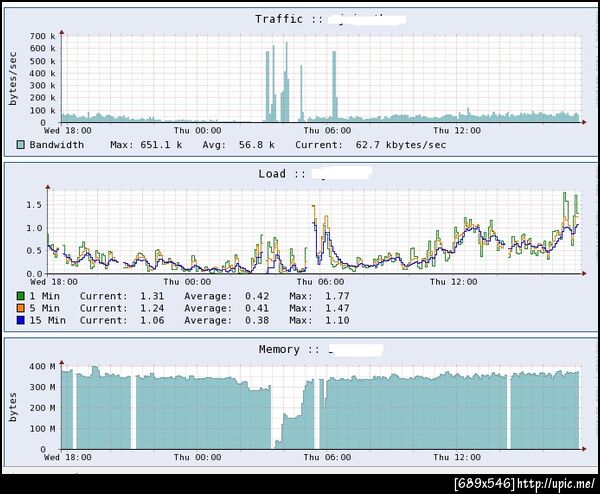Viewport: 600px width, 494px height.
Task: Click the Bandwidth legend color swatch
Action: (21, 145)
